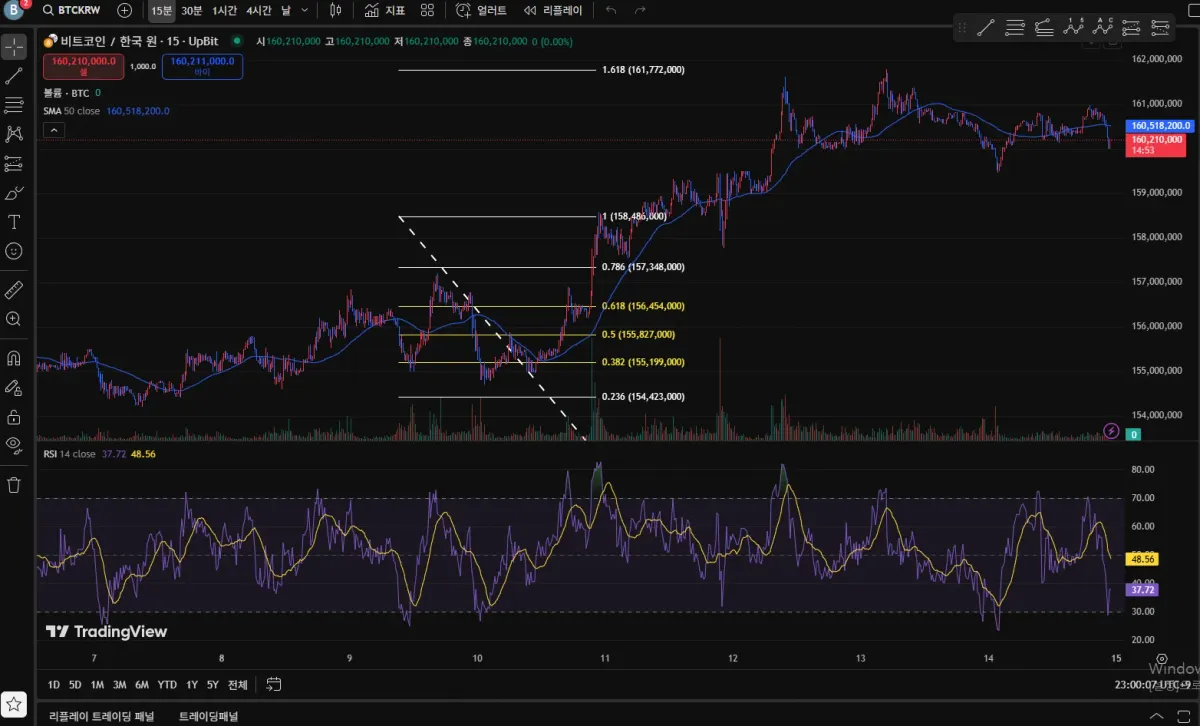Add symbol to compare with plus icon
The width and height of the screenshot is (1200, 726).
tap(124, 10)
